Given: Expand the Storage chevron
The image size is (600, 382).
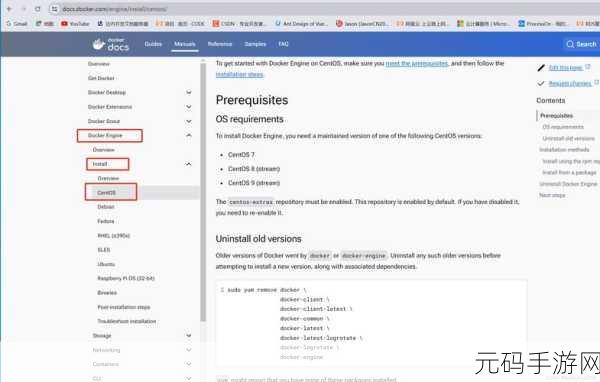Looking at the screenshot, I should coord(189,336).
